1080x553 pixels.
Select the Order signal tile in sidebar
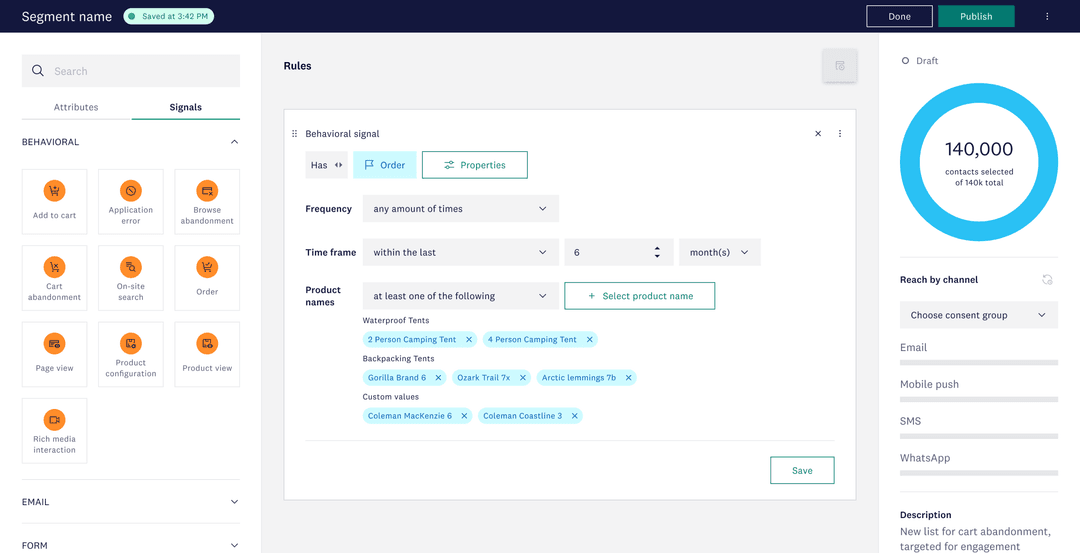click(207, 278)
